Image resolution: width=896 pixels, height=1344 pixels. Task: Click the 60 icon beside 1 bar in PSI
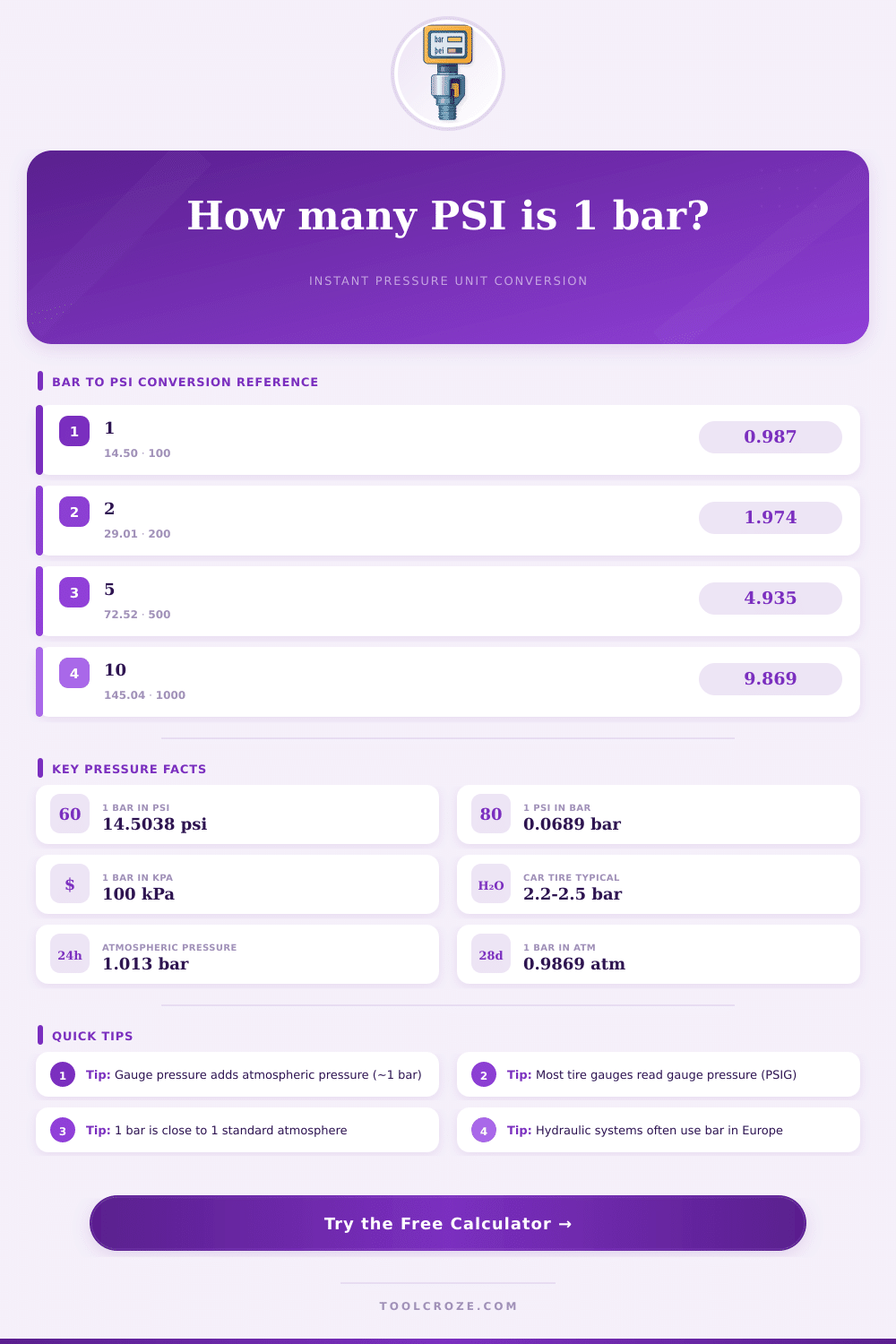point(70,814)
